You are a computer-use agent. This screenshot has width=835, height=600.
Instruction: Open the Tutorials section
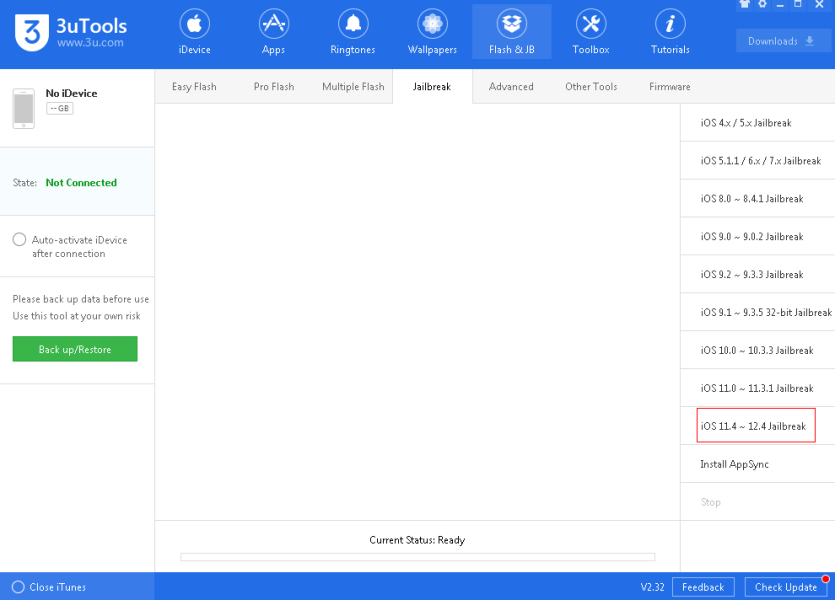670,32
